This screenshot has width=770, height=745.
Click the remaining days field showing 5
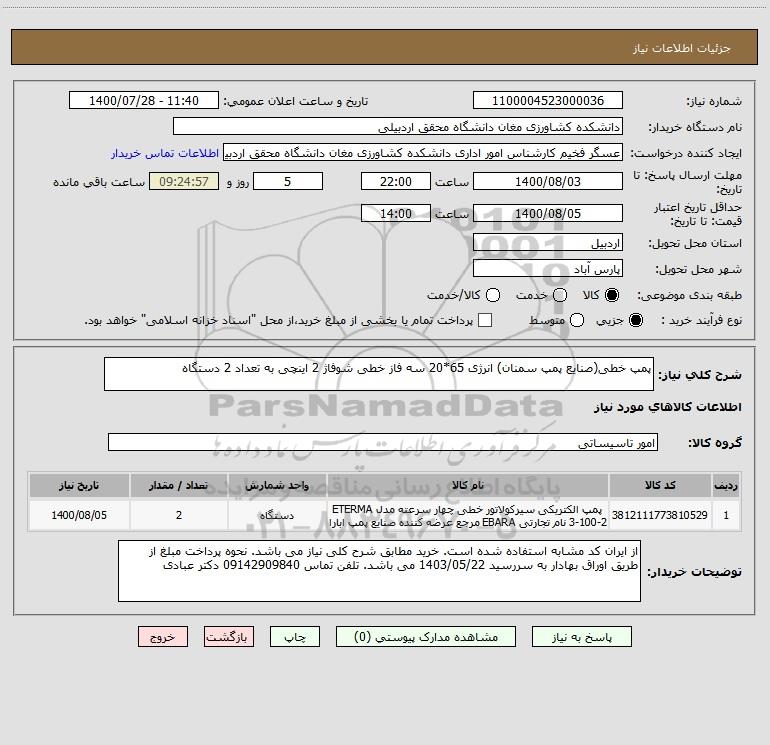tap(288, 181)
